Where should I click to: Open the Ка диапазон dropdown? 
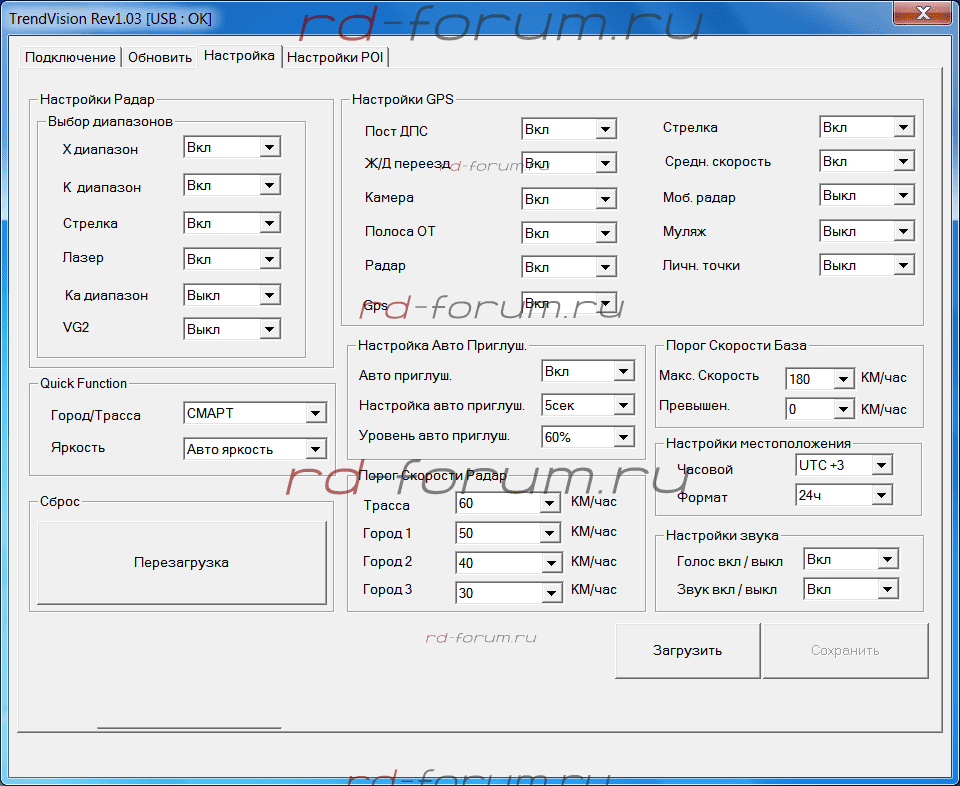tap(232, 295)
